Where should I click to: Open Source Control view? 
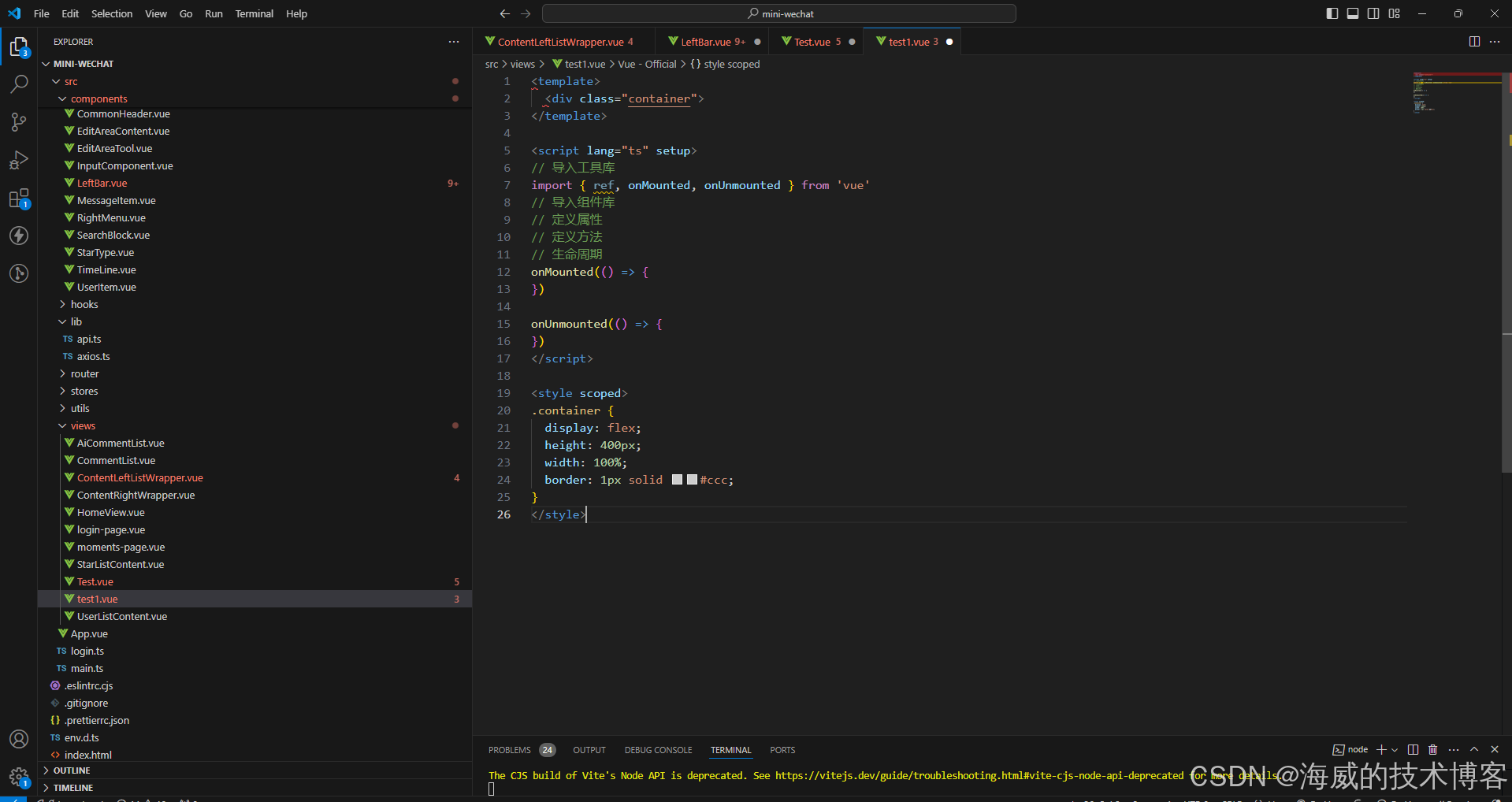coord(19,121)
